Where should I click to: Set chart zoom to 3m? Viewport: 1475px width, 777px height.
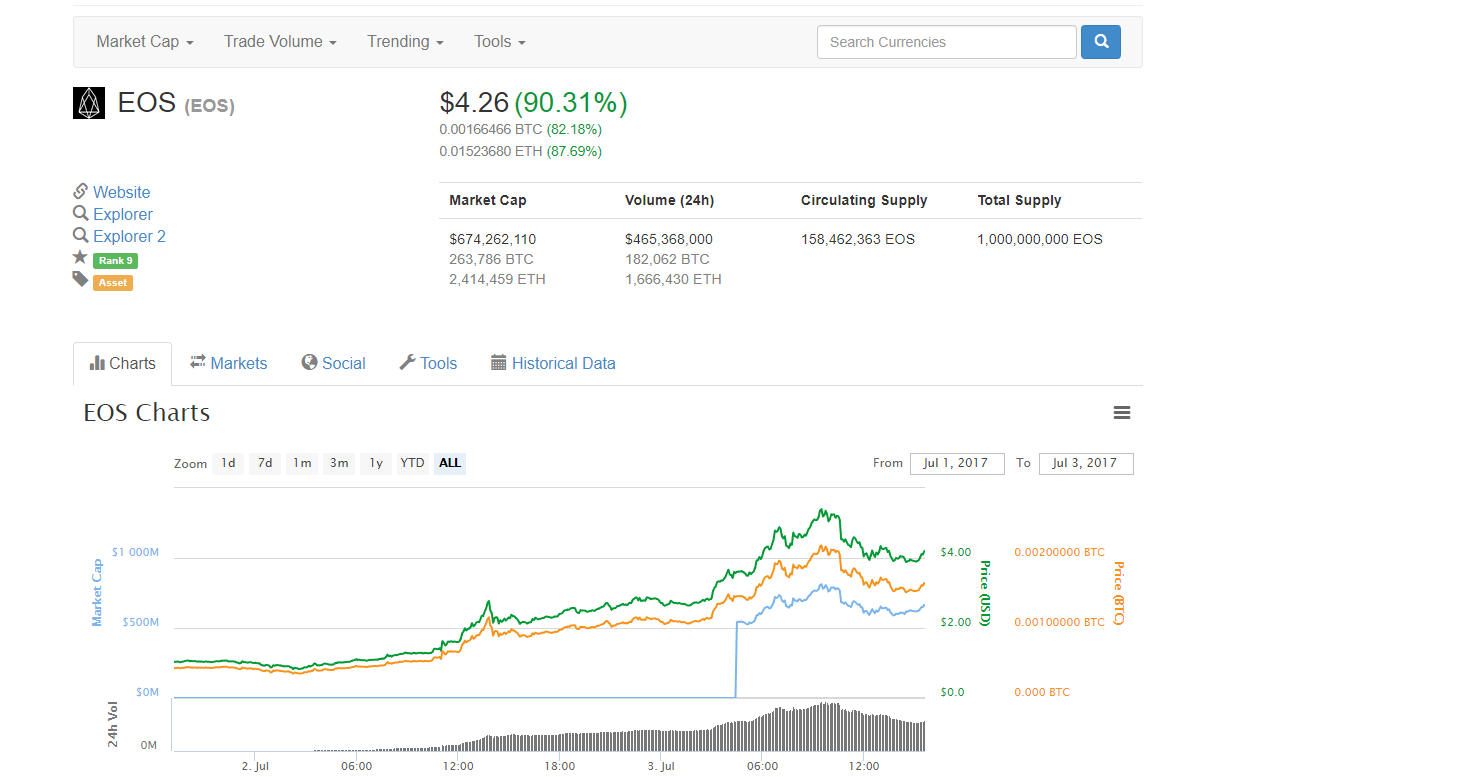(339, 463)
